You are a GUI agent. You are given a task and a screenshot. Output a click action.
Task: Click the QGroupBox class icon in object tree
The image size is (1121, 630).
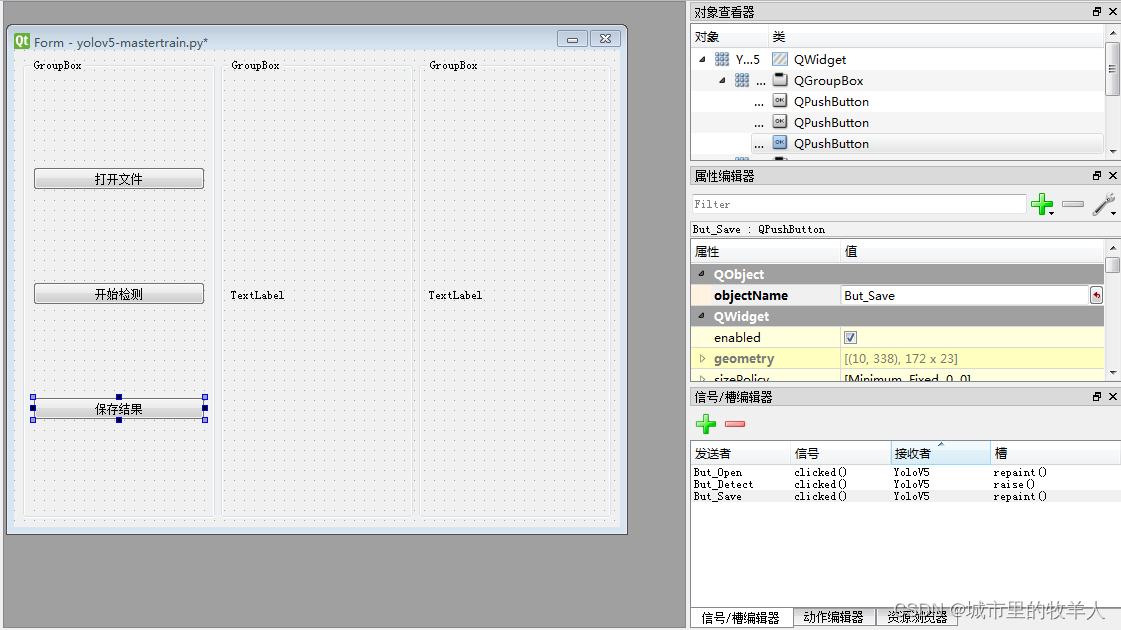[x=780, y=80]
